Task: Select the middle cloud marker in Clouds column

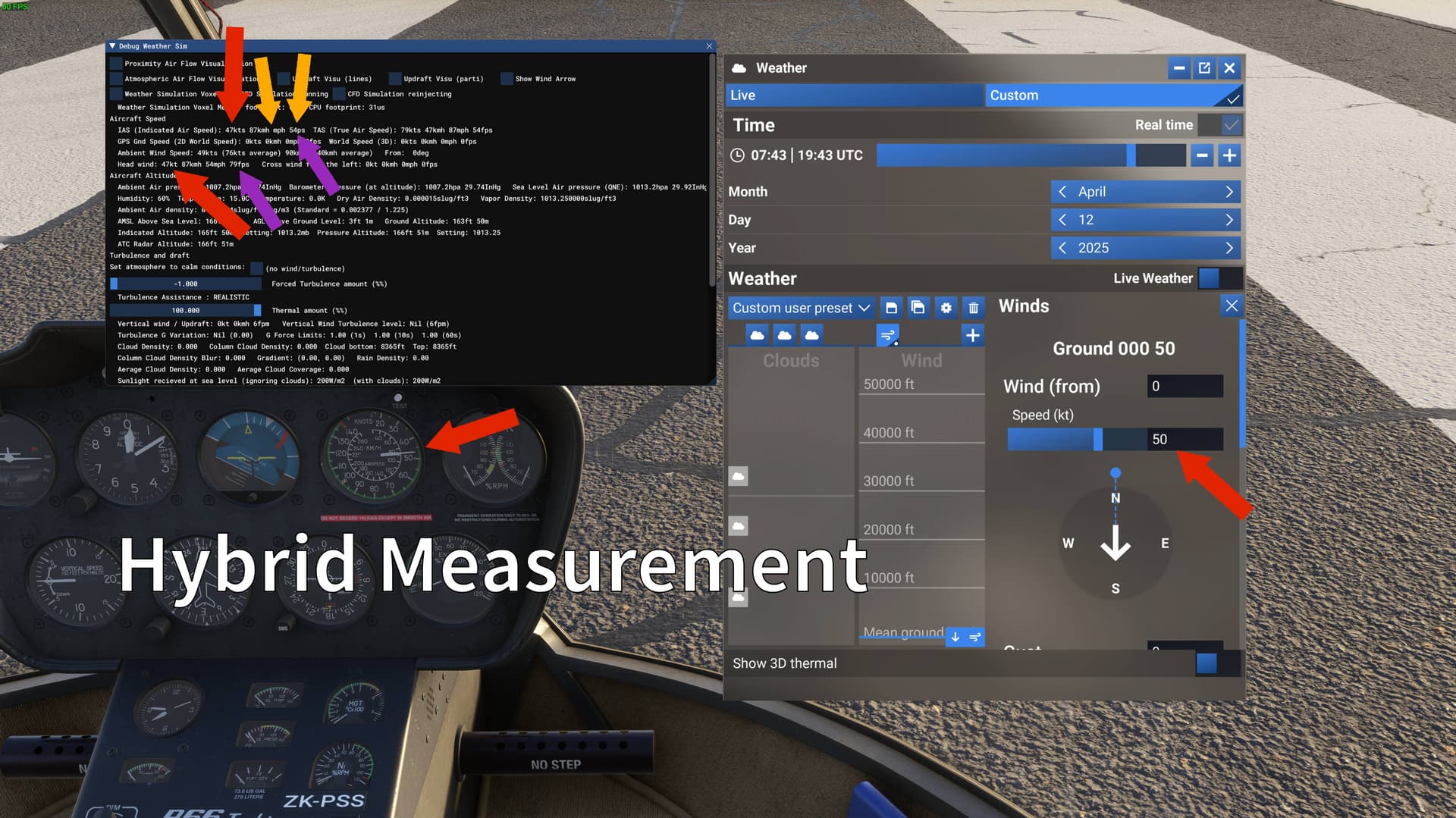Action: pyautogui.click(x=738, y=526)
